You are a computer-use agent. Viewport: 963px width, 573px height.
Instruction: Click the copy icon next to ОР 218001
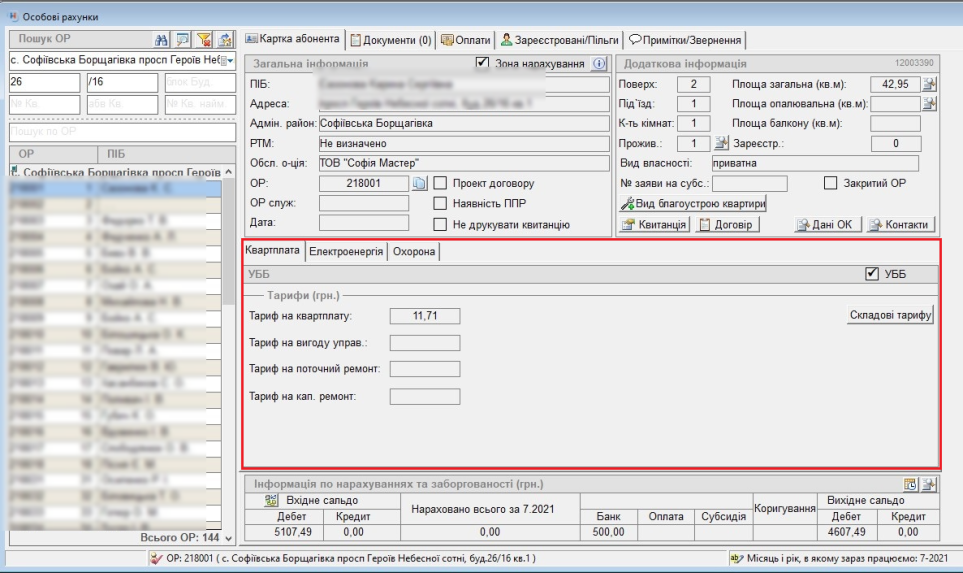(x=420, y=184)
